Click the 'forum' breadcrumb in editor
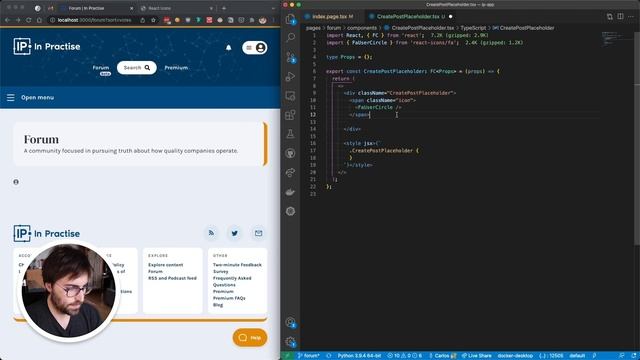The image size is (640, 360). 333,28
